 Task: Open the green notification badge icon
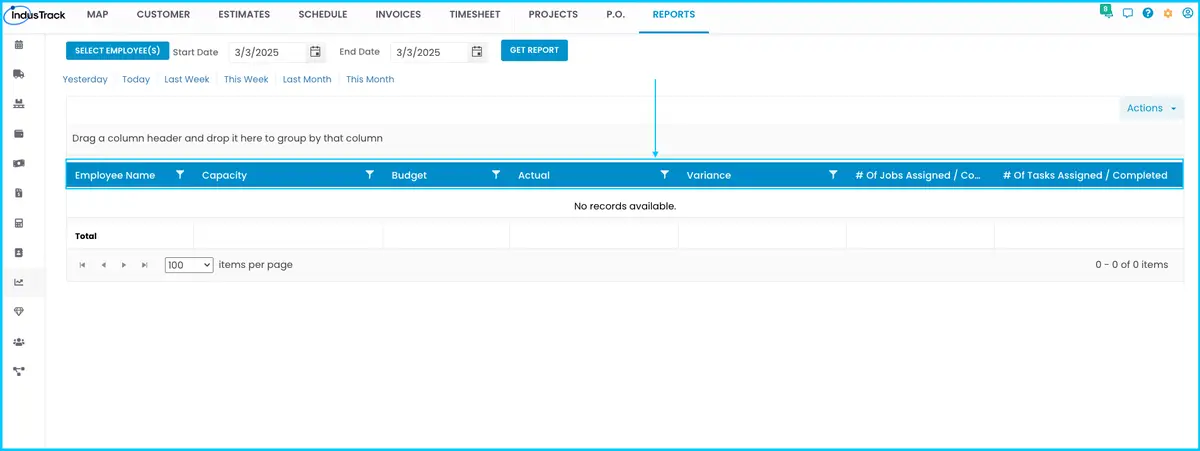click(x=1107, y=12)
